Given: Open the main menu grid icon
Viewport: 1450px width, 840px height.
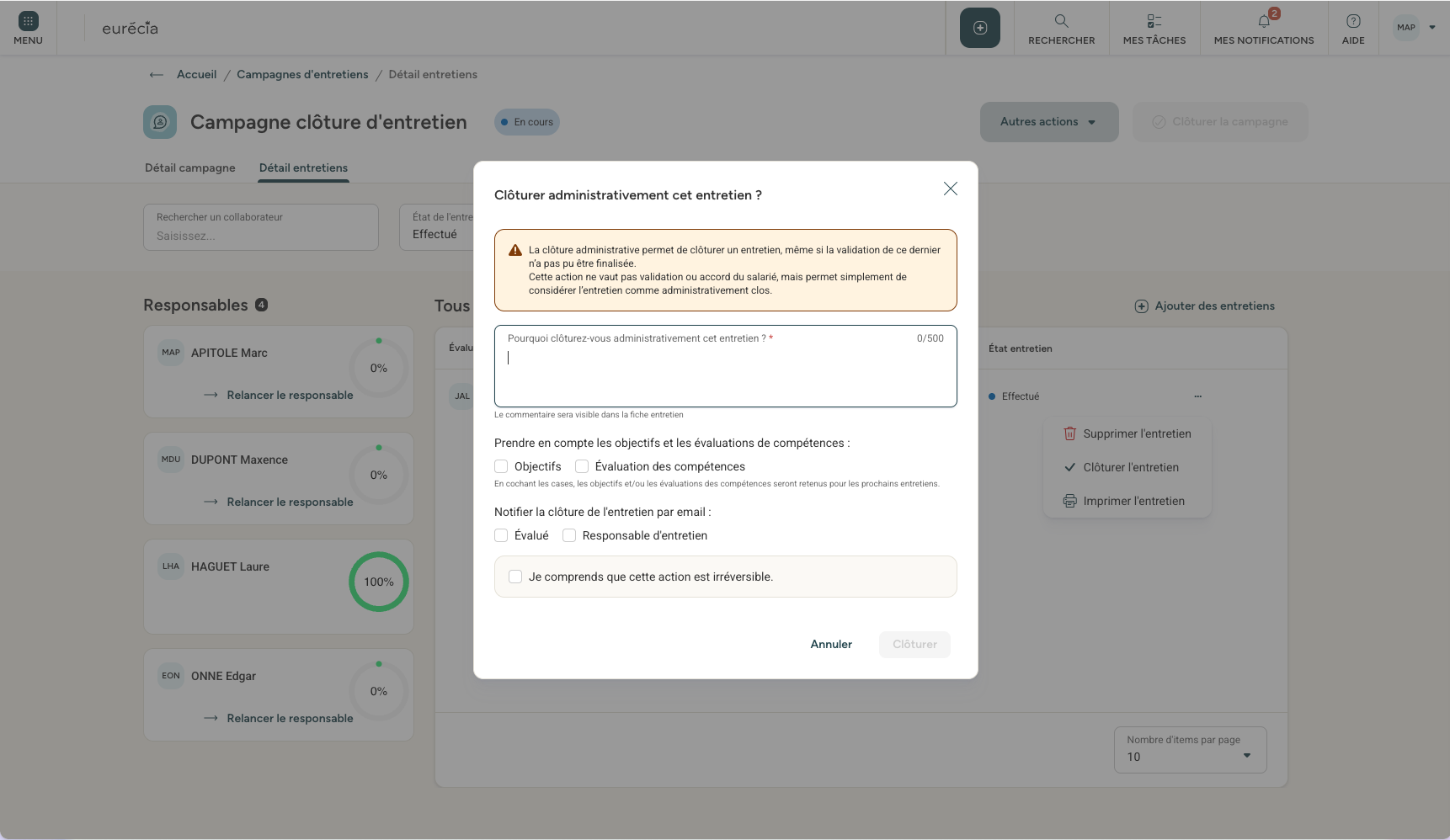Looking at the screenshot, I should click(x=28, y=22).
